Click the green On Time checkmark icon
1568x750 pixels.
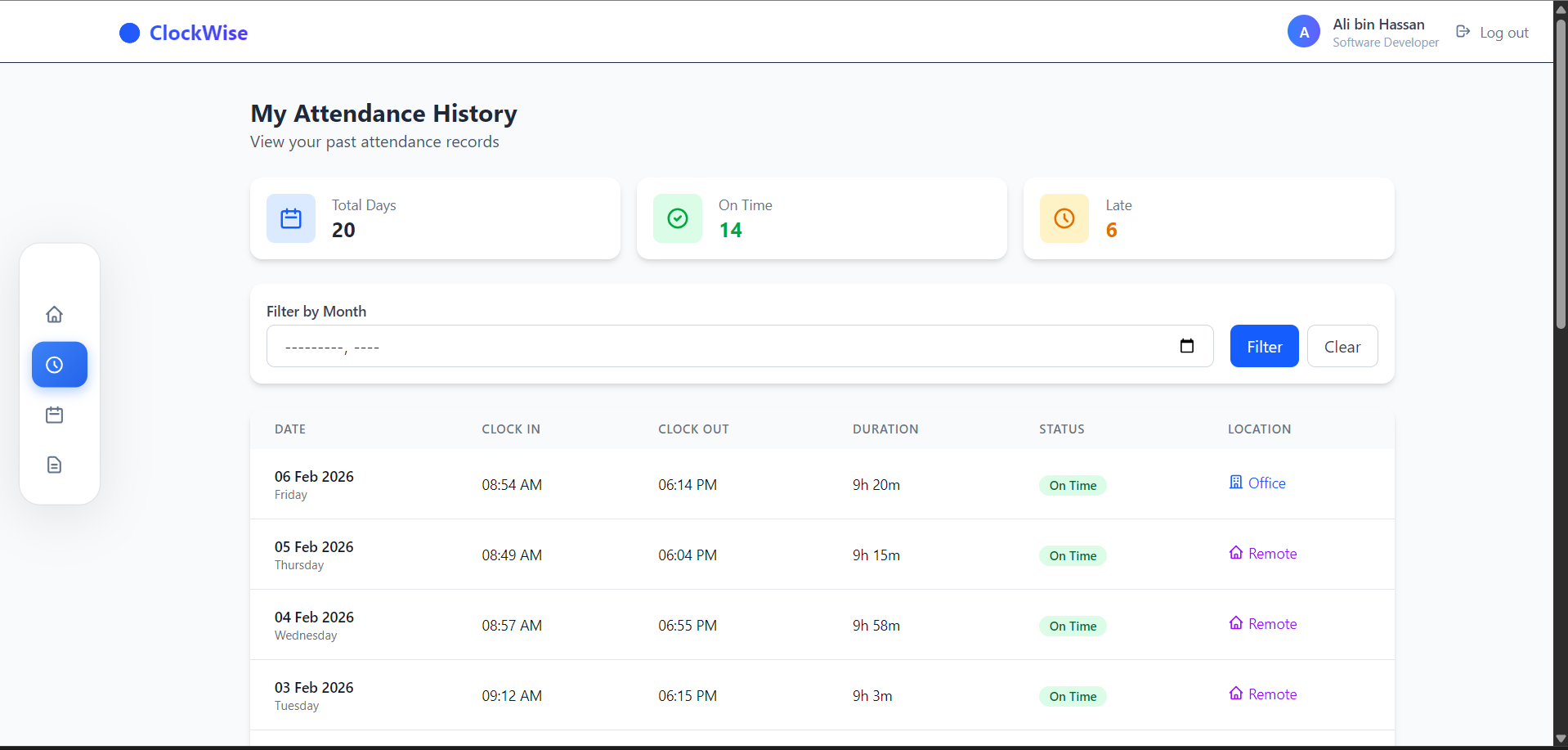(x=677, y=218)
